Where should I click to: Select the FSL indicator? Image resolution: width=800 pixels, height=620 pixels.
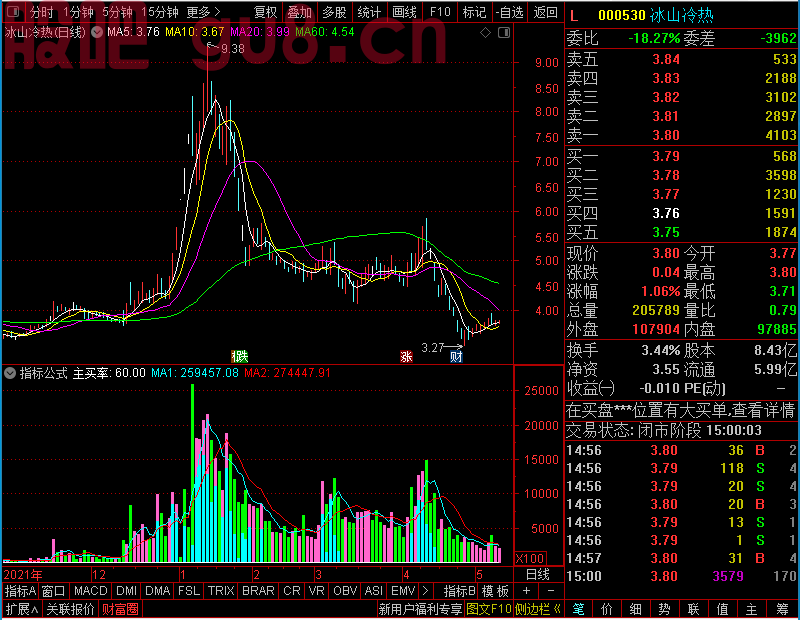(189, 591)
